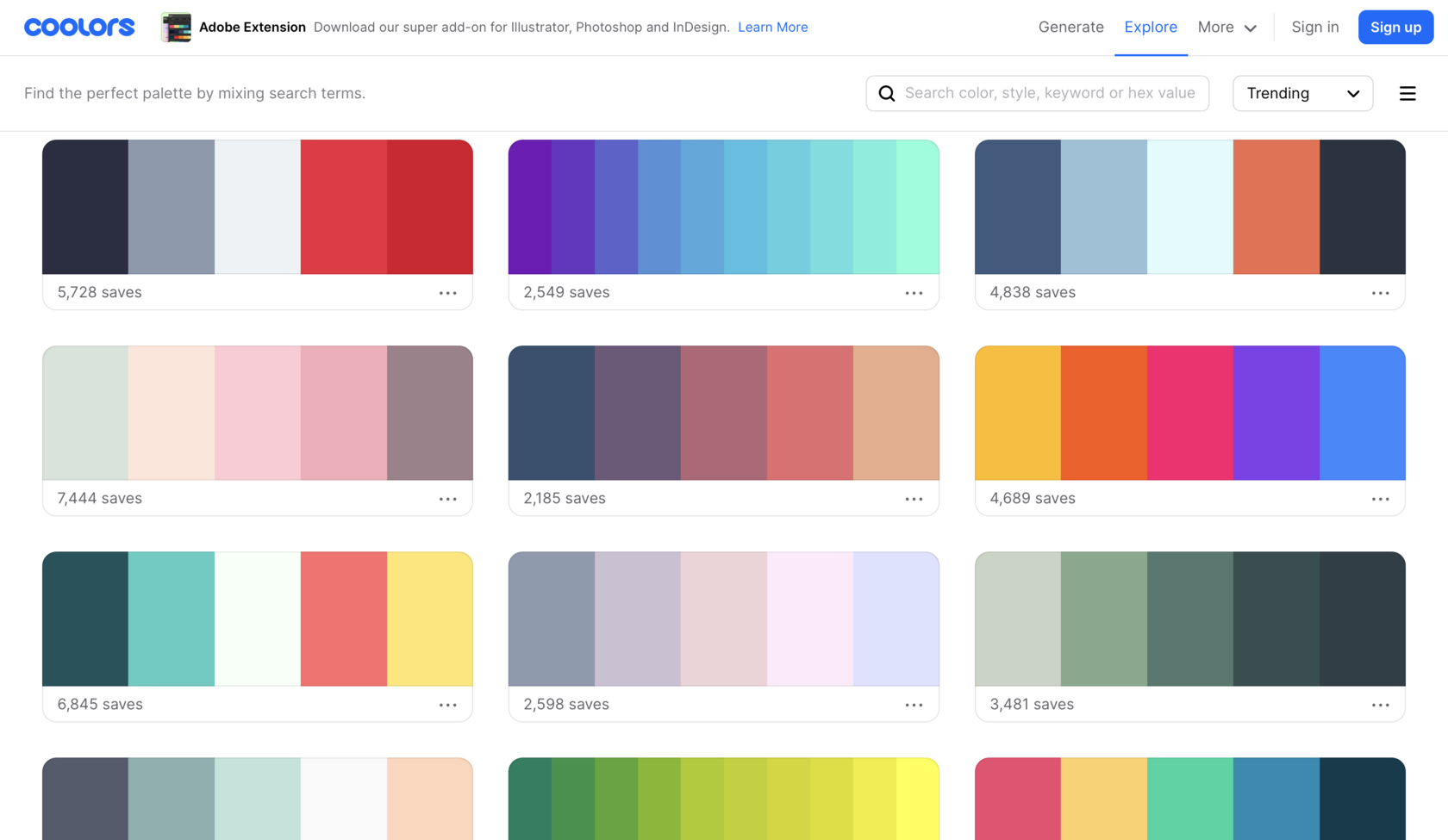Expand the More menu

(x=1226, y=28)
